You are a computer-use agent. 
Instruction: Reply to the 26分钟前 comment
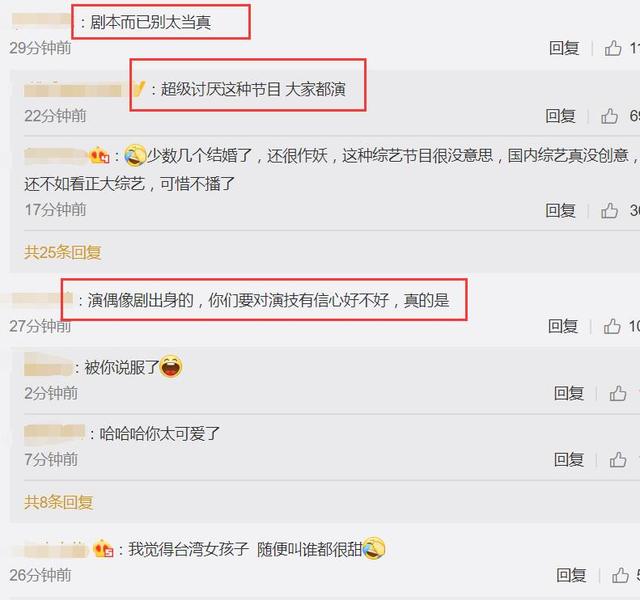(x=571, y=576)
